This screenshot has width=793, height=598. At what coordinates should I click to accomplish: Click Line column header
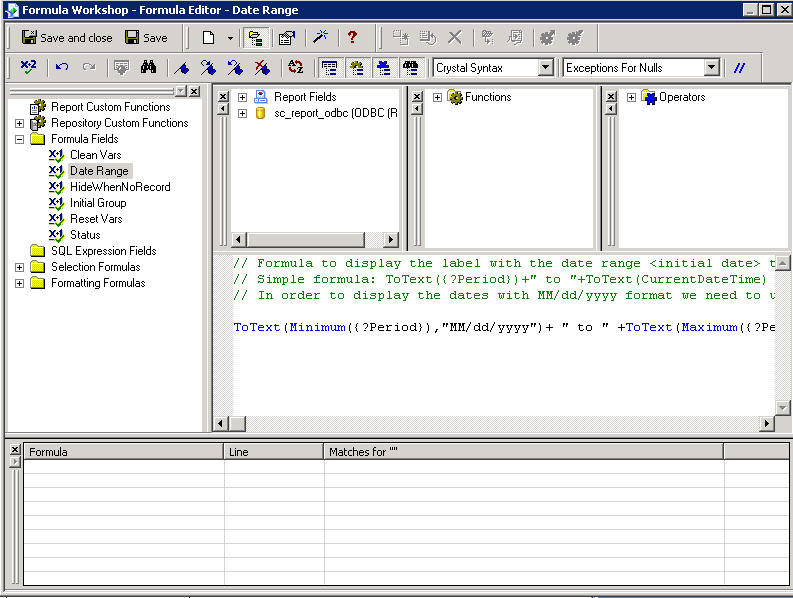pos(274,452)
